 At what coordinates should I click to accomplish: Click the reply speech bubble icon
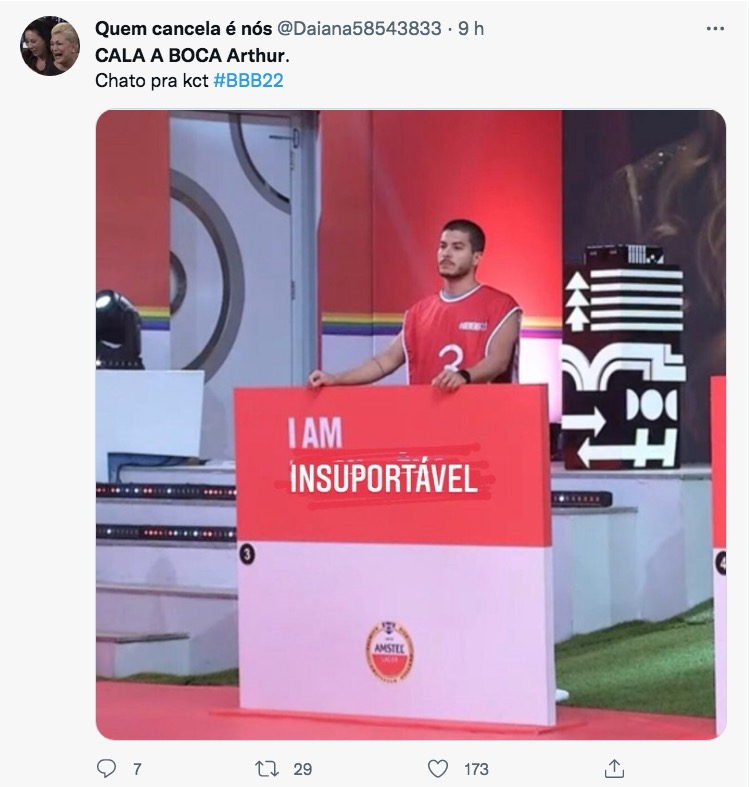pos(106,768)
